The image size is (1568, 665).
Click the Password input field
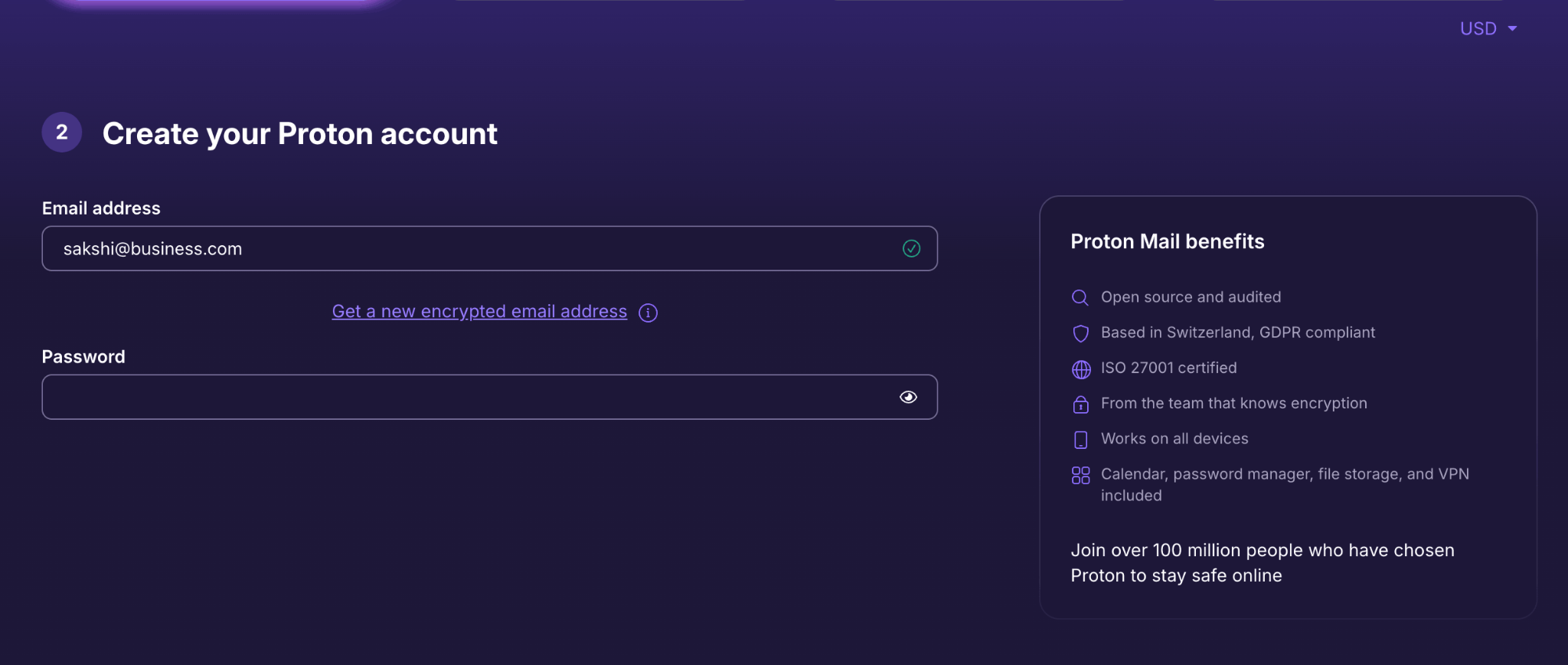click(489, 397)
